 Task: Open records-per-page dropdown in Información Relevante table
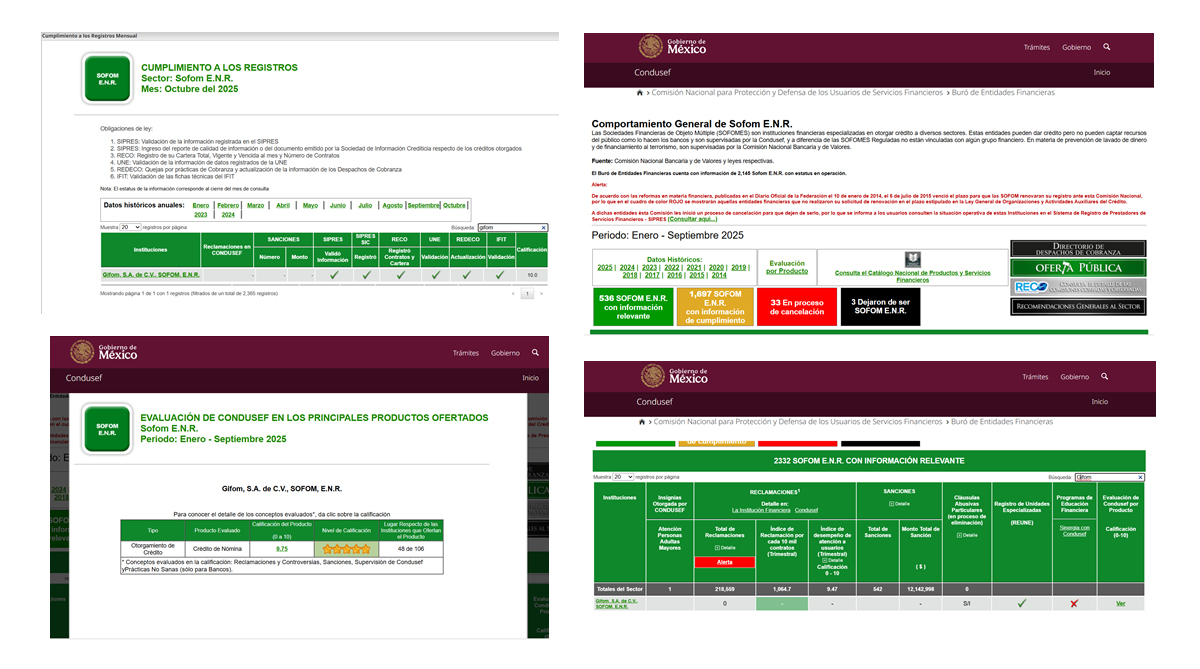pyautogui.click(x=623, y=477)
